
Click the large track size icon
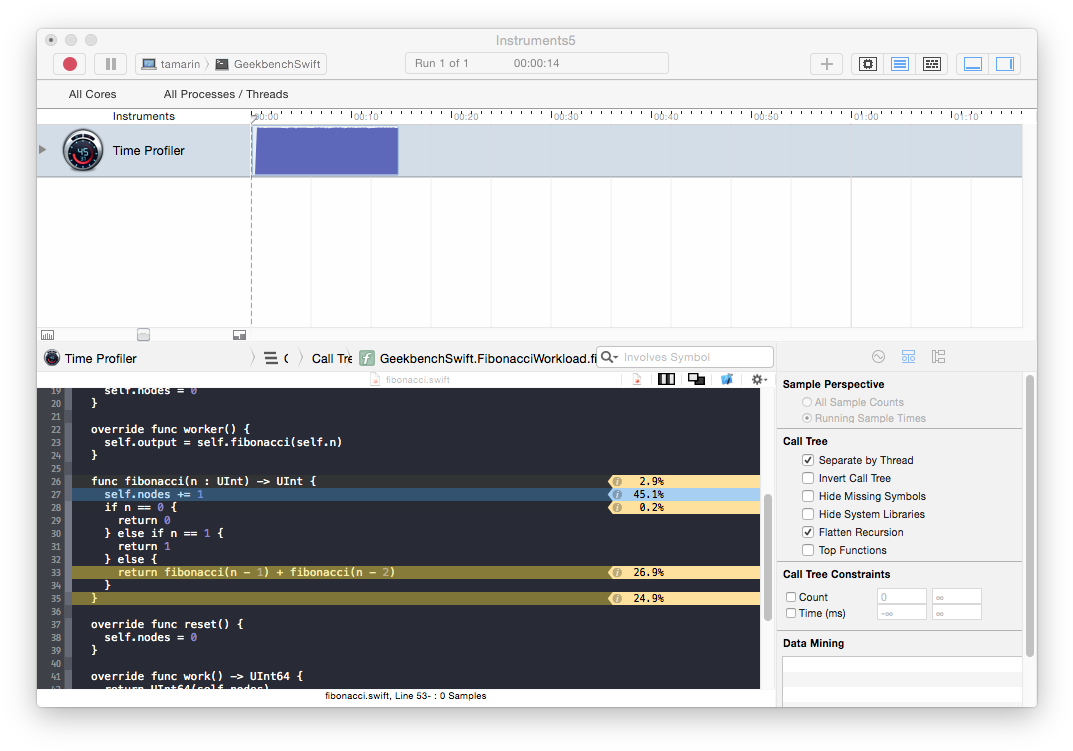click(x=239, y=335)
